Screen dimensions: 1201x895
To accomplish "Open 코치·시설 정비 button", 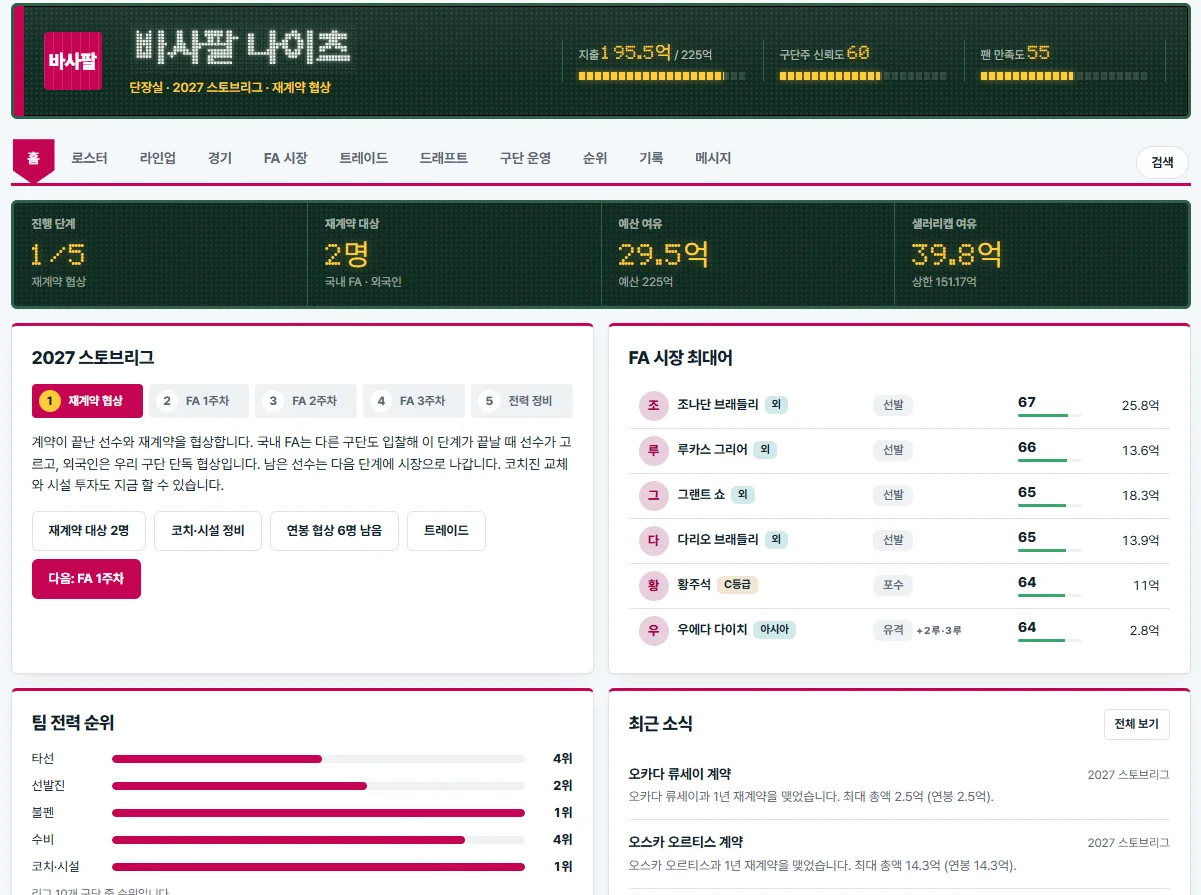I will (x=207, y=531).
